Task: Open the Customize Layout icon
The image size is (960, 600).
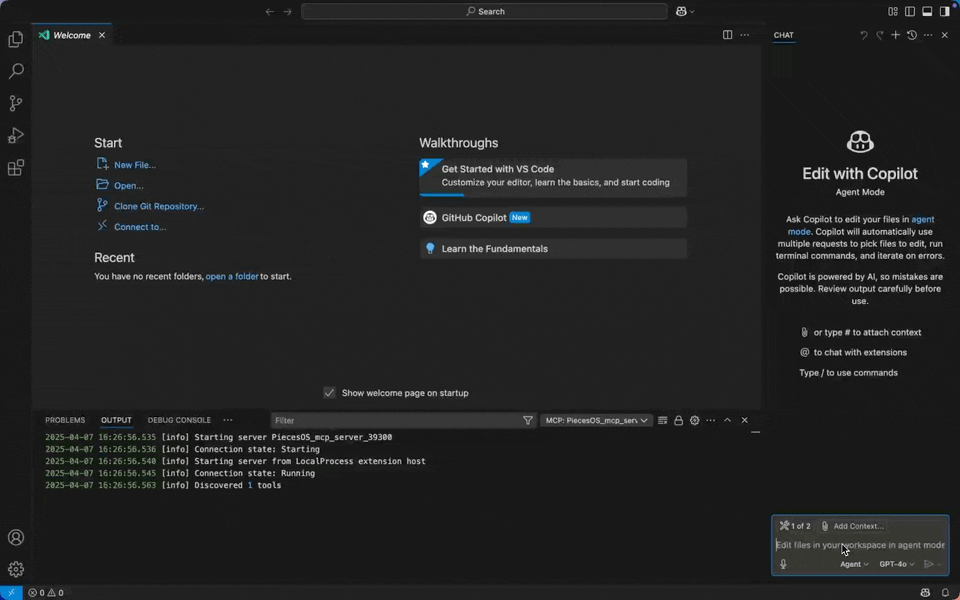Action: point(893,12)
